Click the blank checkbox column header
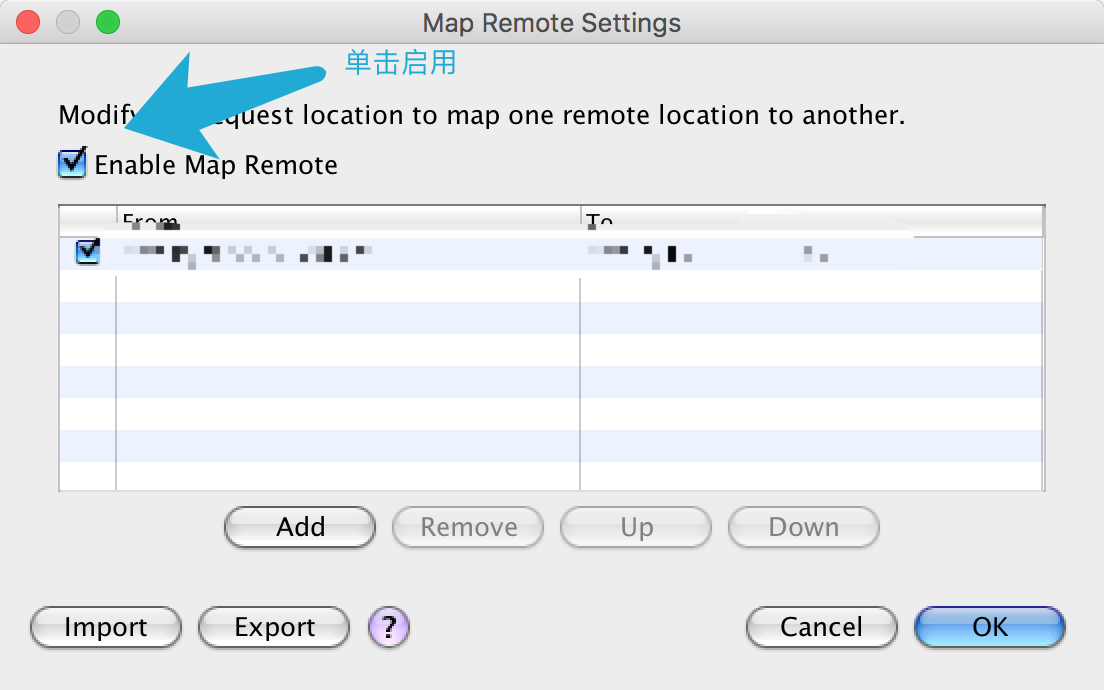This screenshot has height=690, width=1104. (x=88, y=220)
